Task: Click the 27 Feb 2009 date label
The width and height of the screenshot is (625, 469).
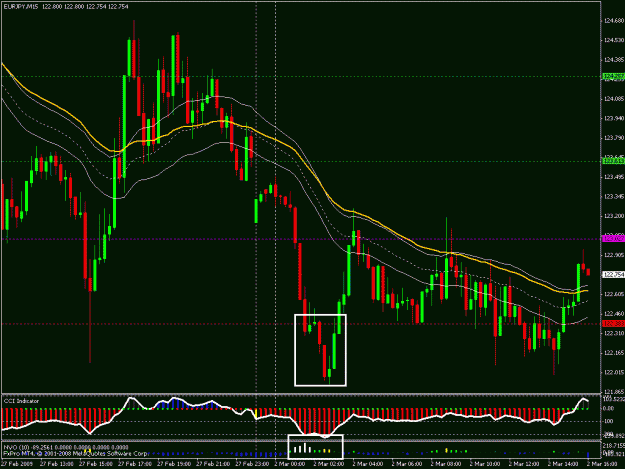Action: pyautogui.click(x=17, y=464)
